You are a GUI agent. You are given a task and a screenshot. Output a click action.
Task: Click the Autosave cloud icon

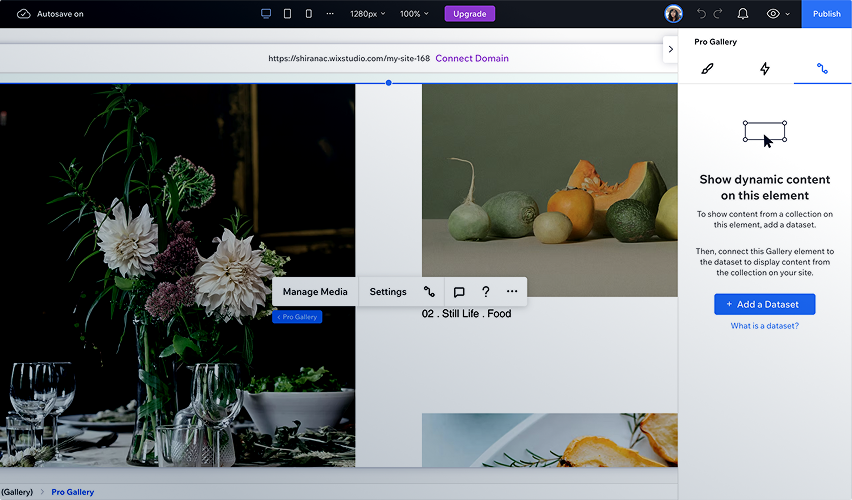(x=23, y=14)
